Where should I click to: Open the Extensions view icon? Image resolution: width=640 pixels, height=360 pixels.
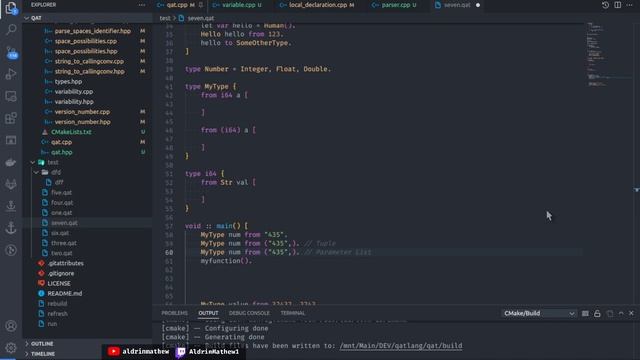click(11, 118)
